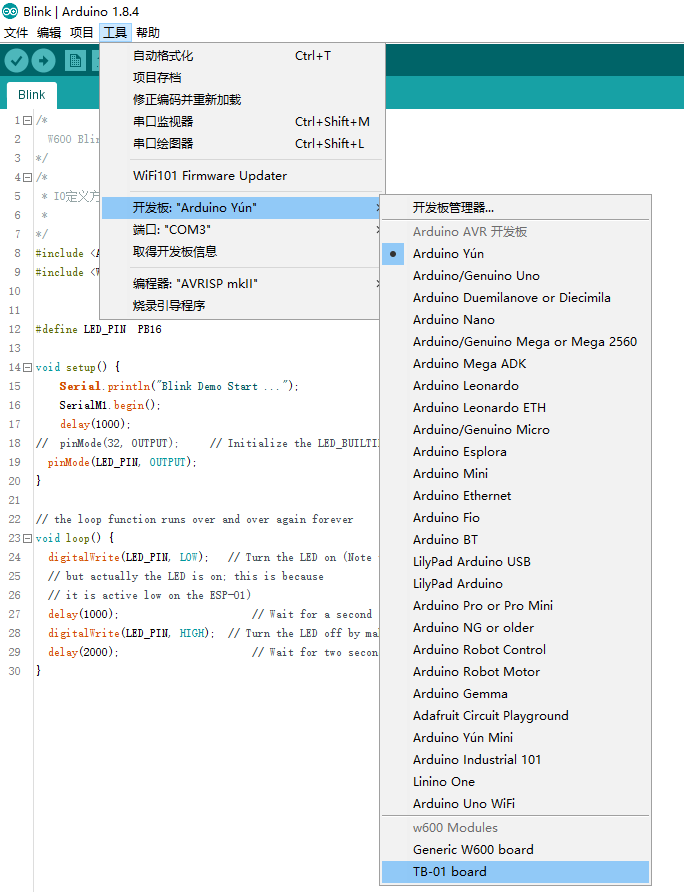Click 取得开发板信息 menu entry
Screen dimensions: 684x892
coord(242,251)
